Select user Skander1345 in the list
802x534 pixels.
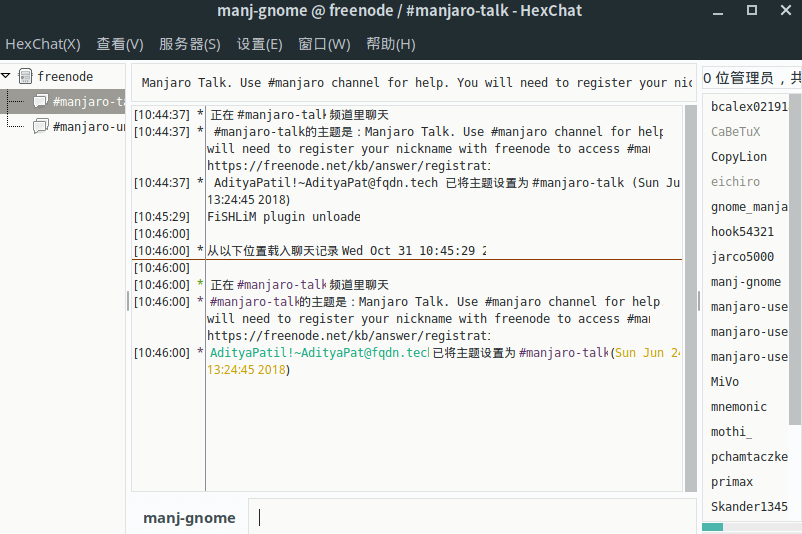coord(749,507)
